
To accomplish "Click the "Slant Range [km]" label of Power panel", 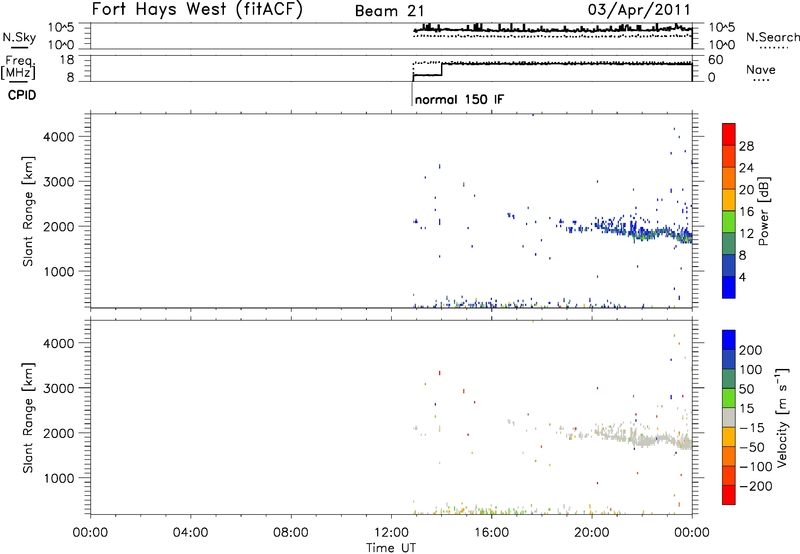I will [28, 211].
